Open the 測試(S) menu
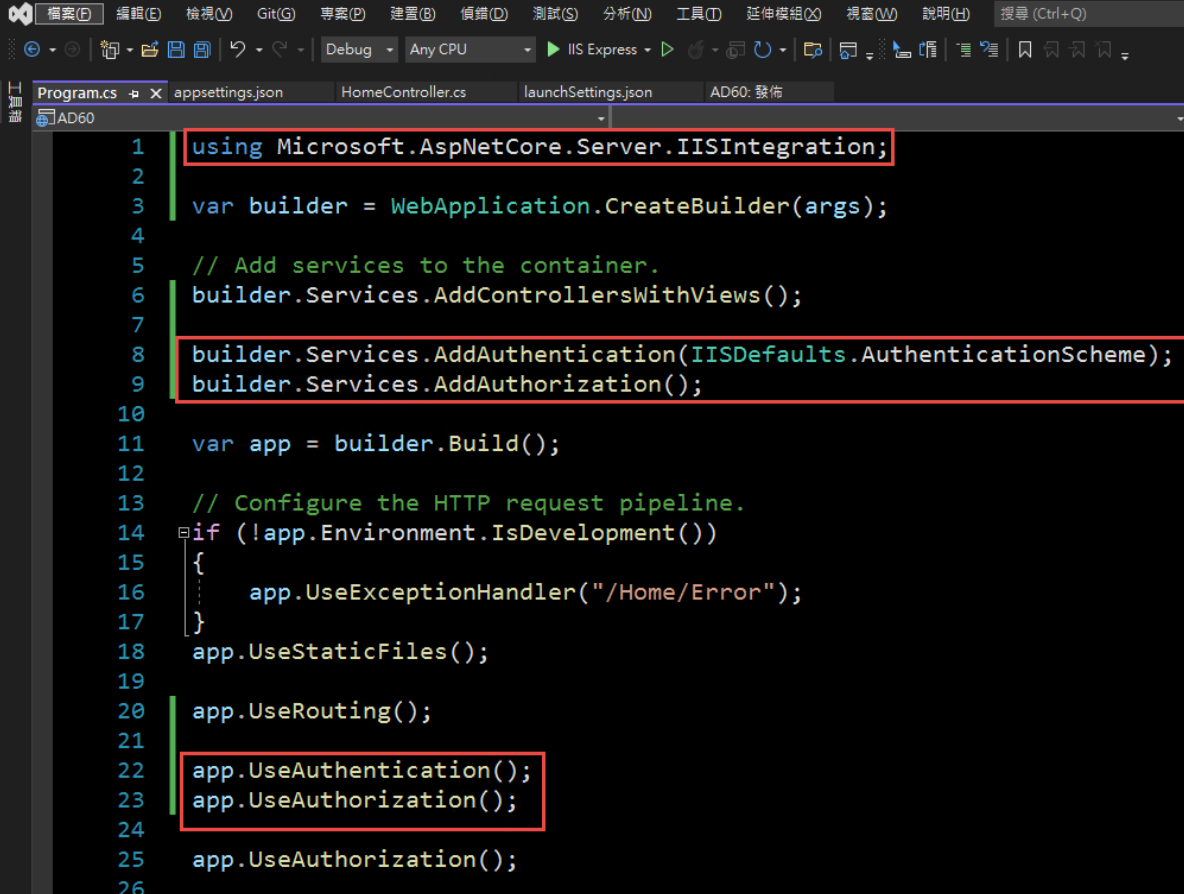This screenshot has height=894, width=1184. (x=555, y=14)
